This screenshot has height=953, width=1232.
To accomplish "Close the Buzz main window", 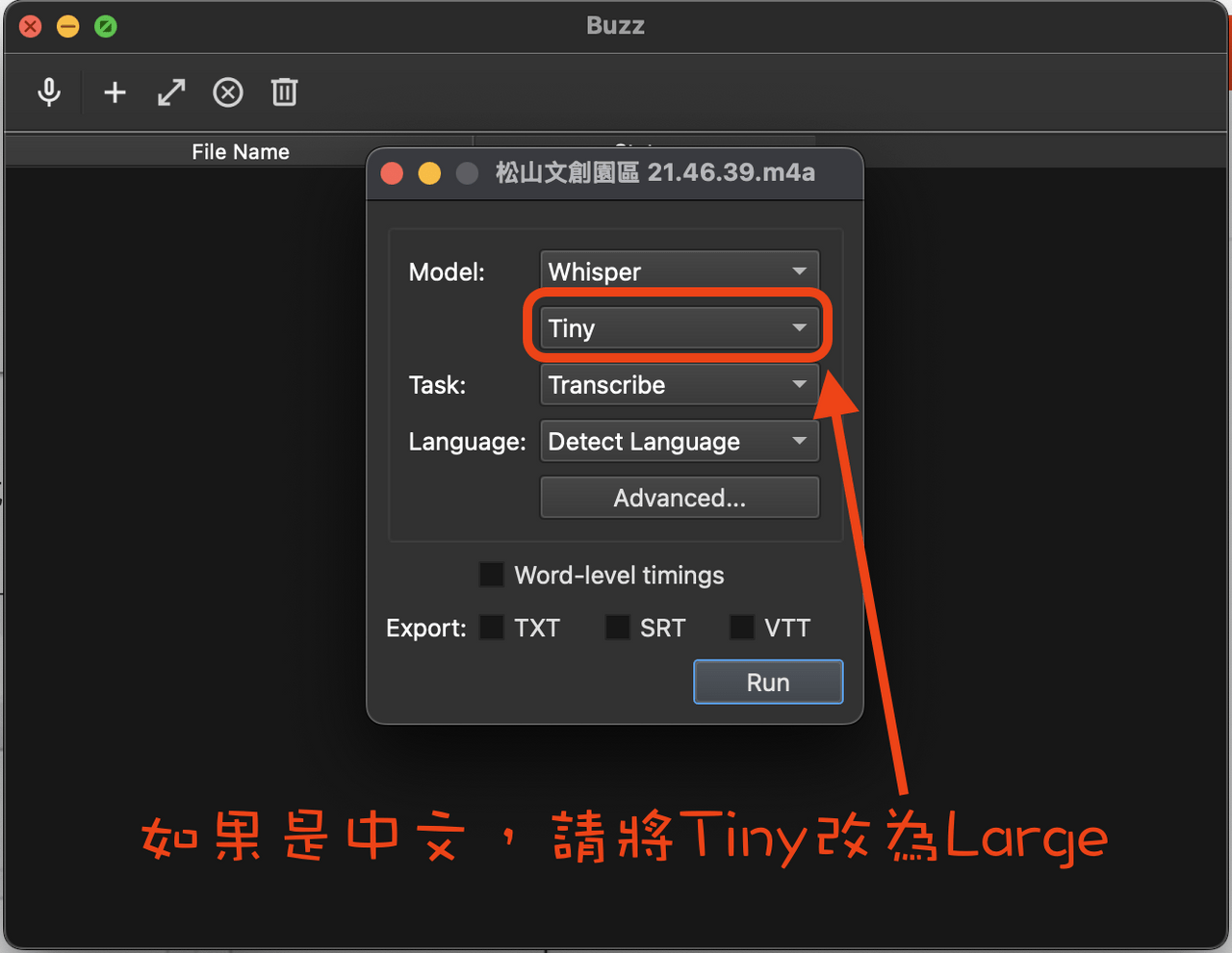I will coord(31,26).
